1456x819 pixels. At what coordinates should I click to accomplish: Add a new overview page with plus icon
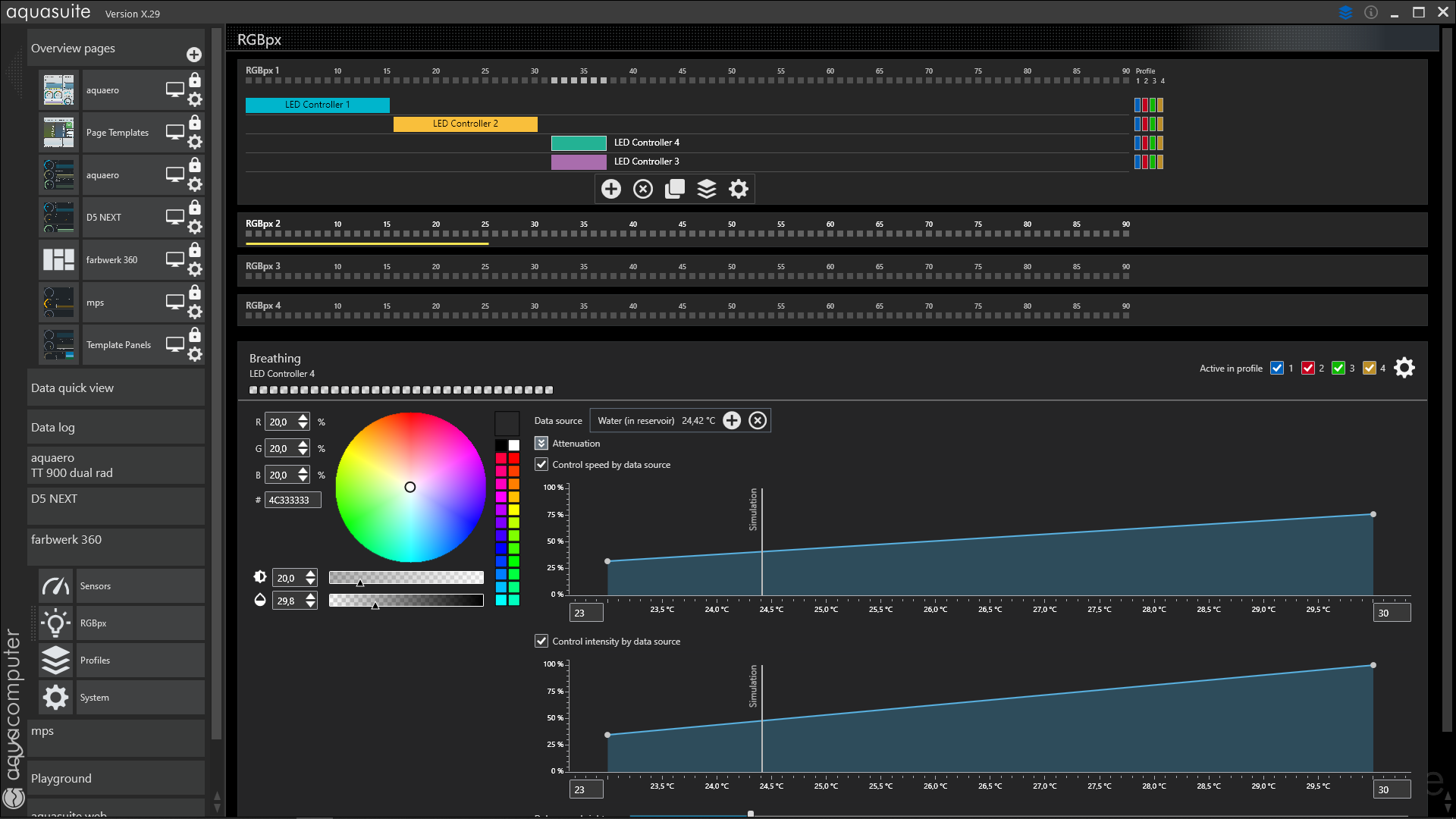[194, 55]
